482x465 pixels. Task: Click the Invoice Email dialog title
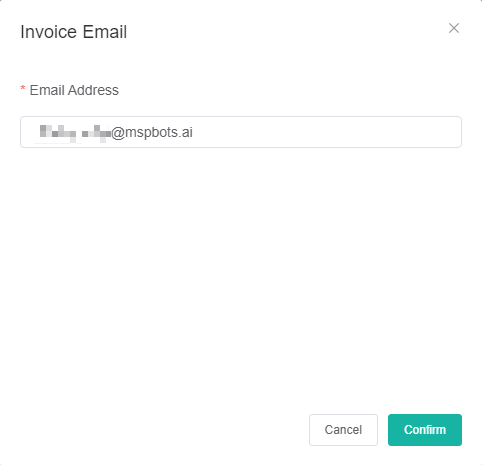(x=74, y=32)
